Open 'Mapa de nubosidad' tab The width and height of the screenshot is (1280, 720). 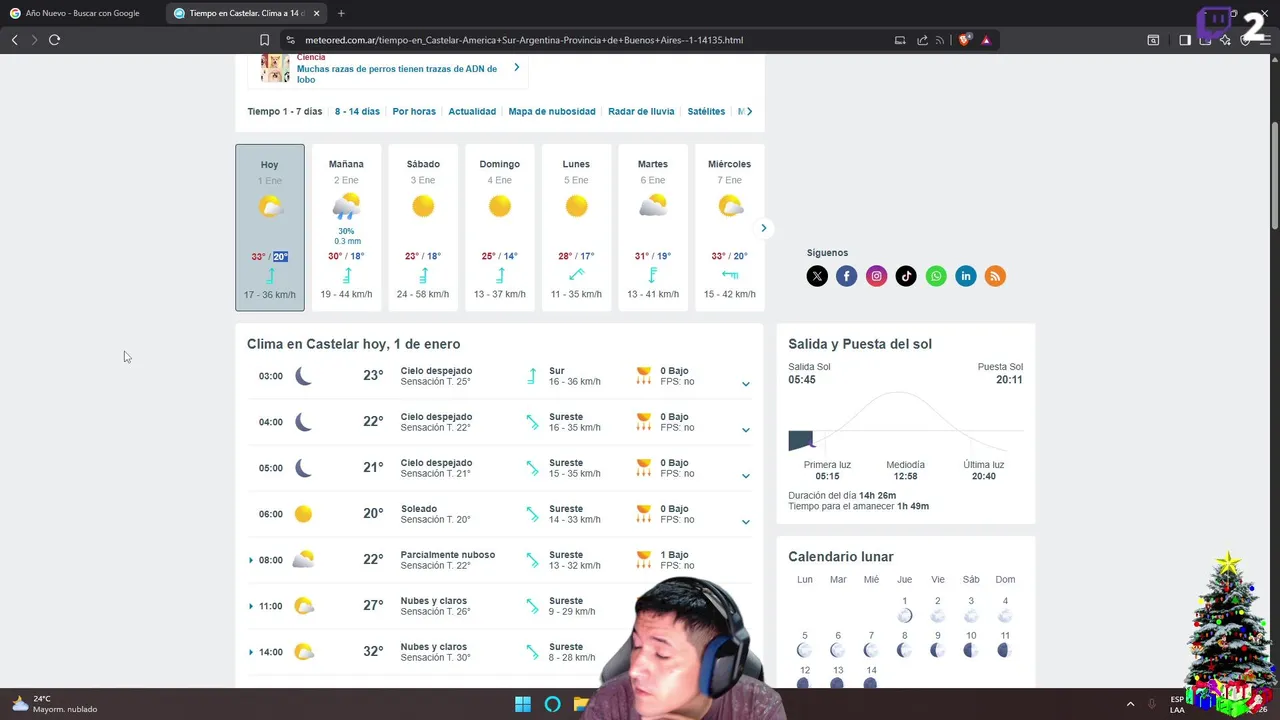click(552, 111)
